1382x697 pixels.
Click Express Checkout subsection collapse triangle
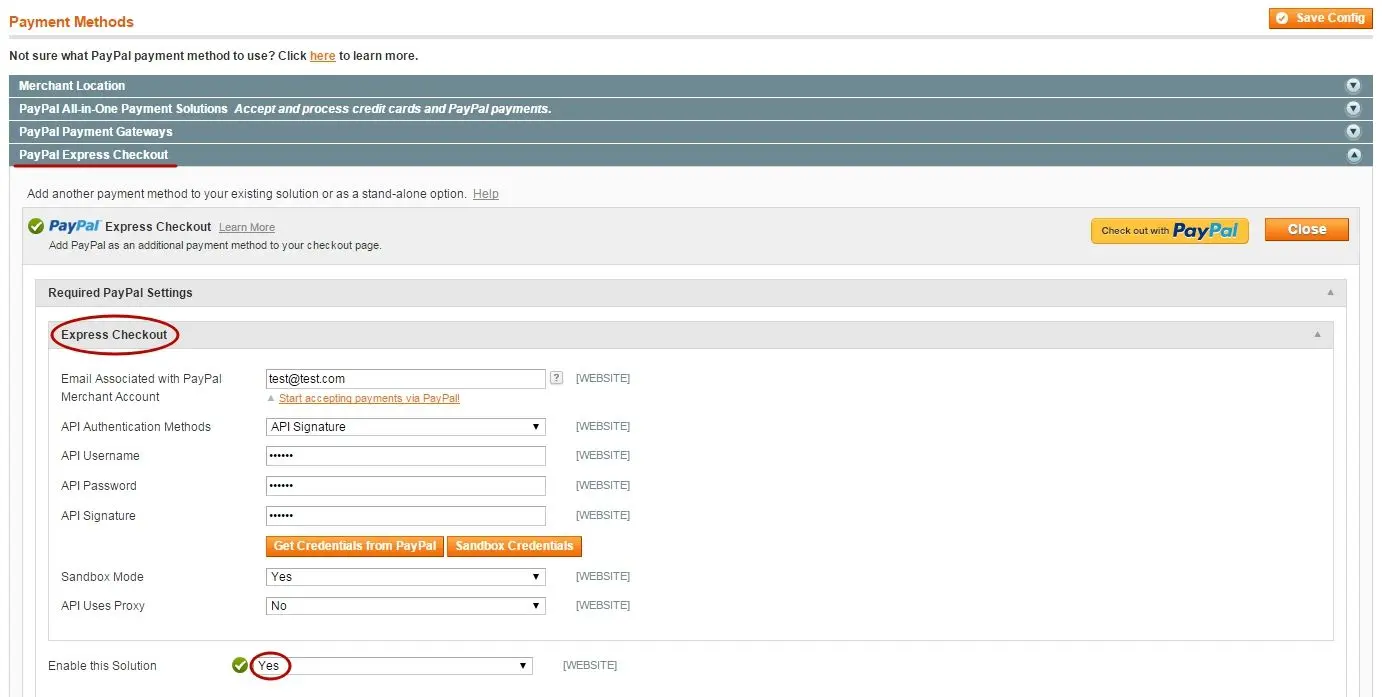[x=1317, y=335]
